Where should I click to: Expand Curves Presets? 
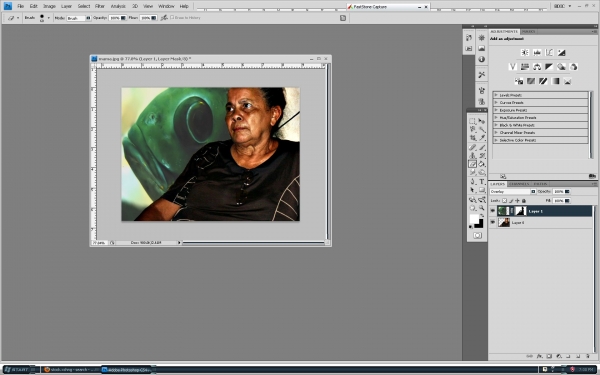pos(496,103)
